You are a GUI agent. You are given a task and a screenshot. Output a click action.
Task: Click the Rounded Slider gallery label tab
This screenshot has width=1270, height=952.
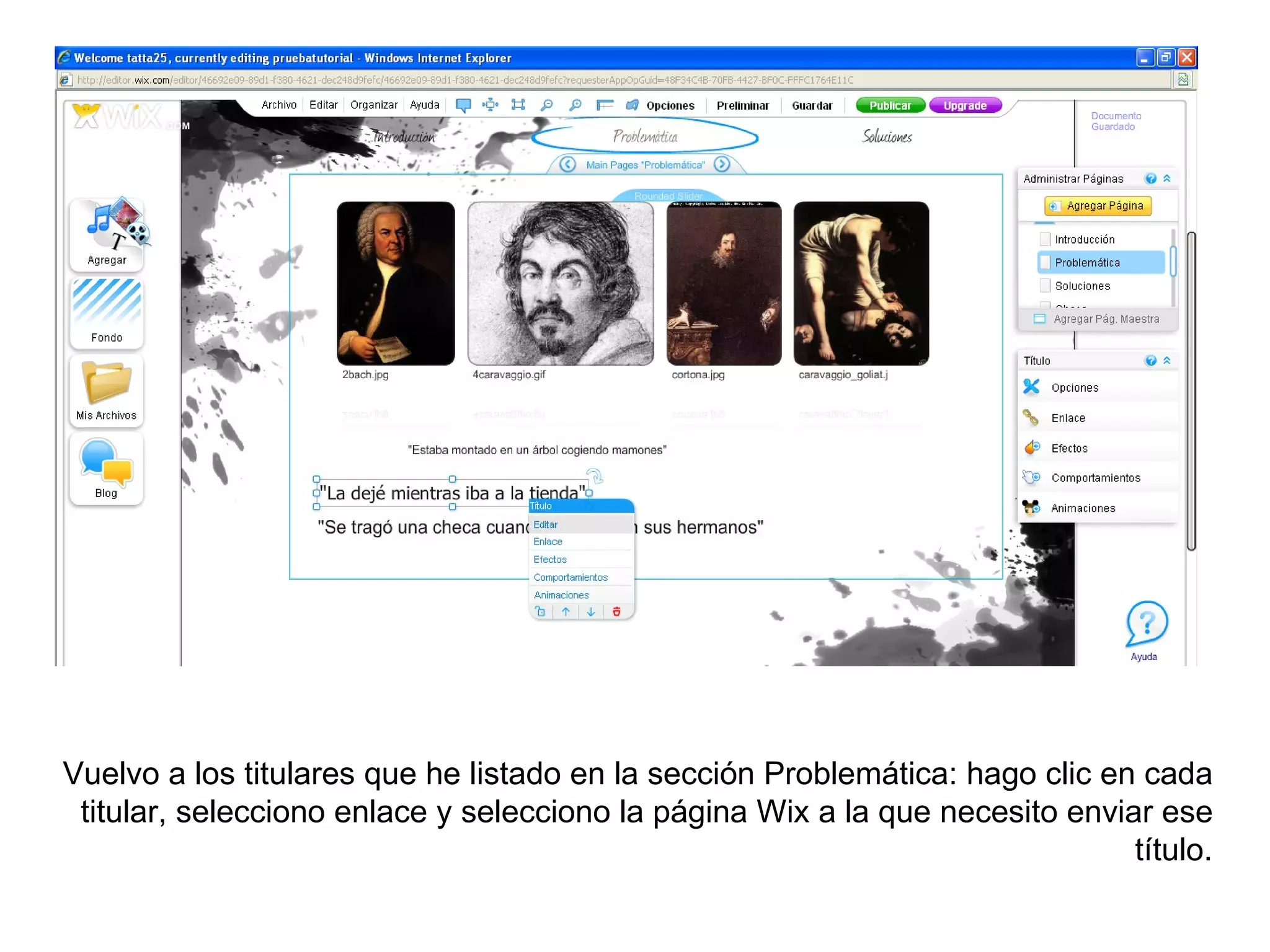[x=668, y=195]
